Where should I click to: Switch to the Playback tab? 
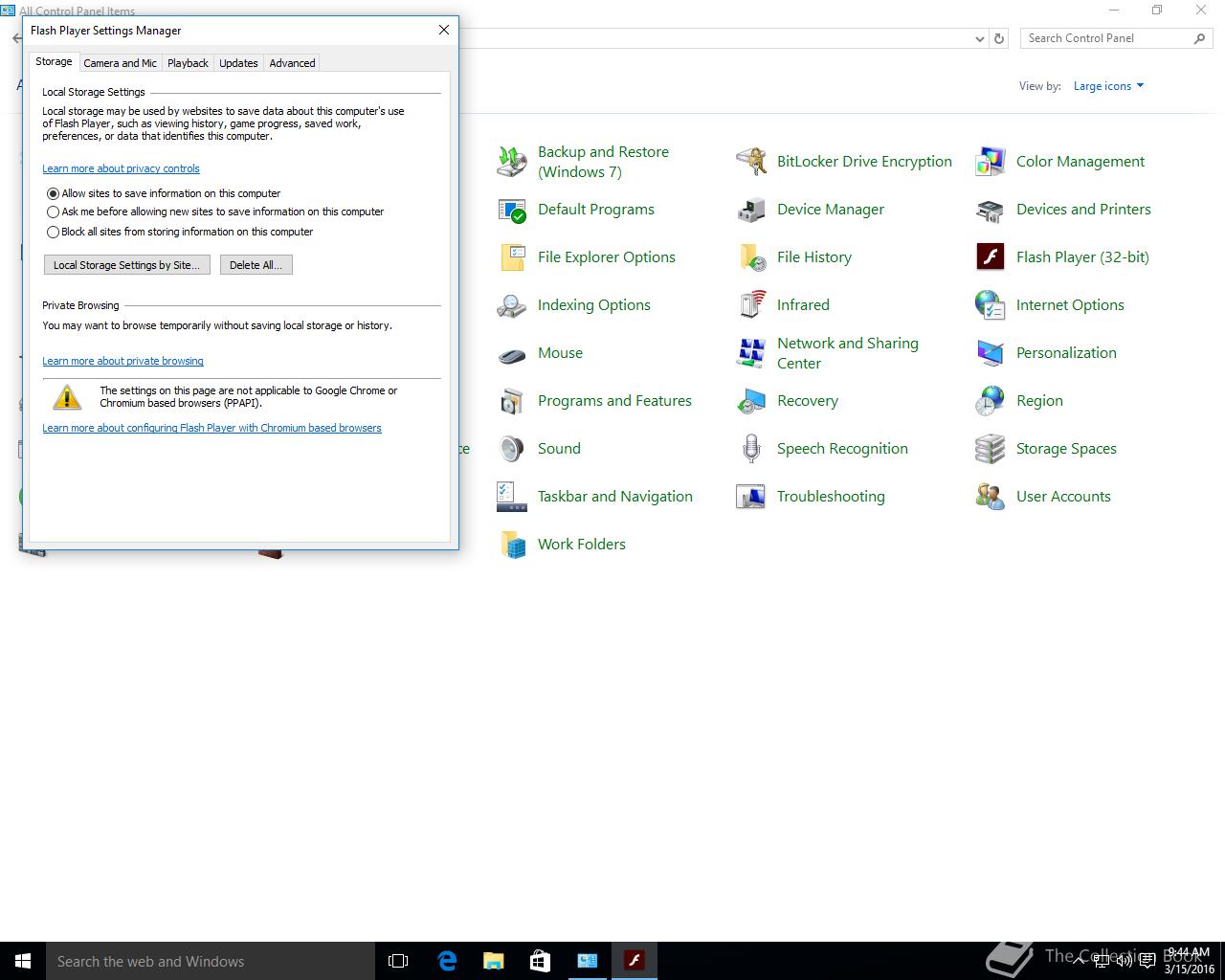188,63
